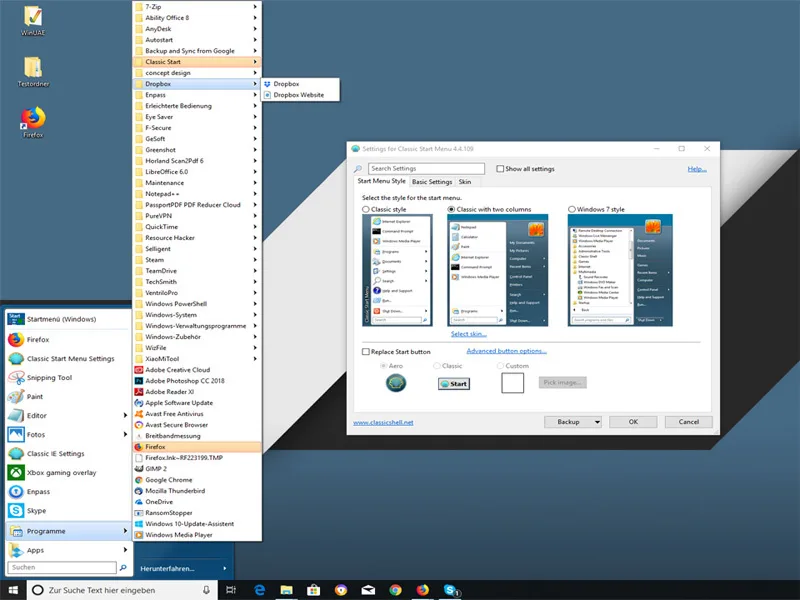Choose Custom start button radio
Viewport: 800px width, 600px height.
(500, 366)
